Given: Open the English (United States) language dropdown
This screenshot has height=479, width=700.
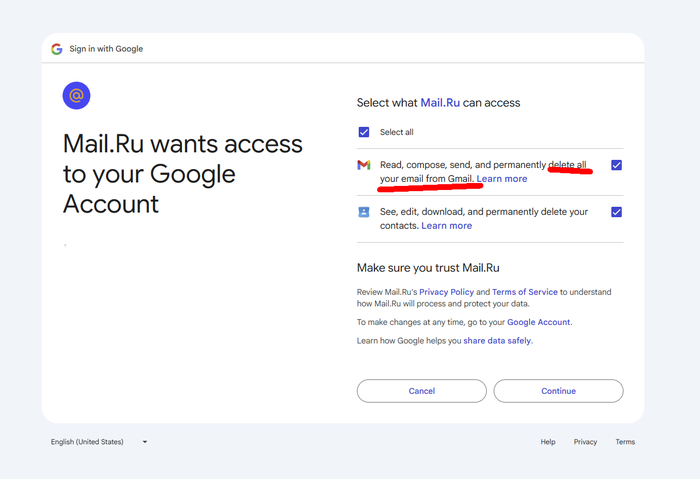Looking at the screenshot, I should pos(99,442).
